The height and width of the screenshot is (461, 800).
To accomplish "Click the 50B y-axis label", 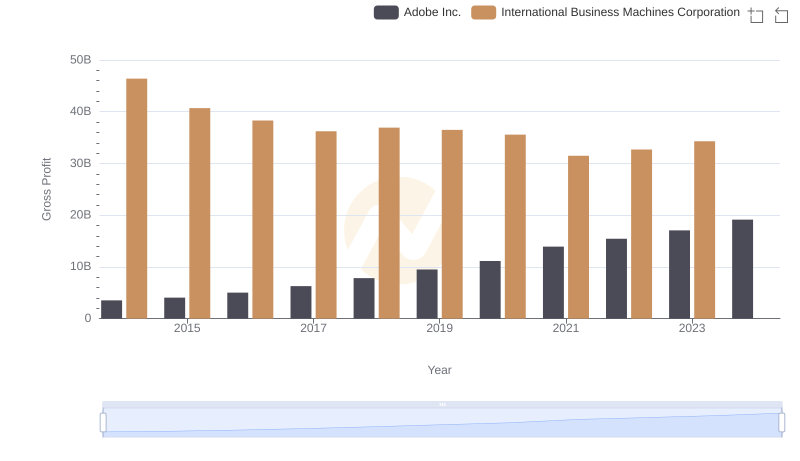I will [81, 60].
